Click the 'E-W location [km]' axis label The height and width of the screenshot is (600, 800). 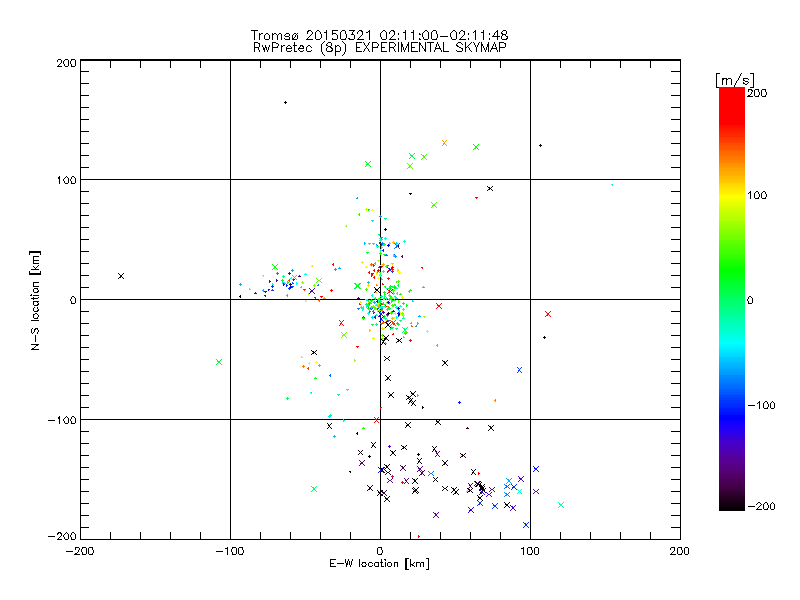click(379, 564)
